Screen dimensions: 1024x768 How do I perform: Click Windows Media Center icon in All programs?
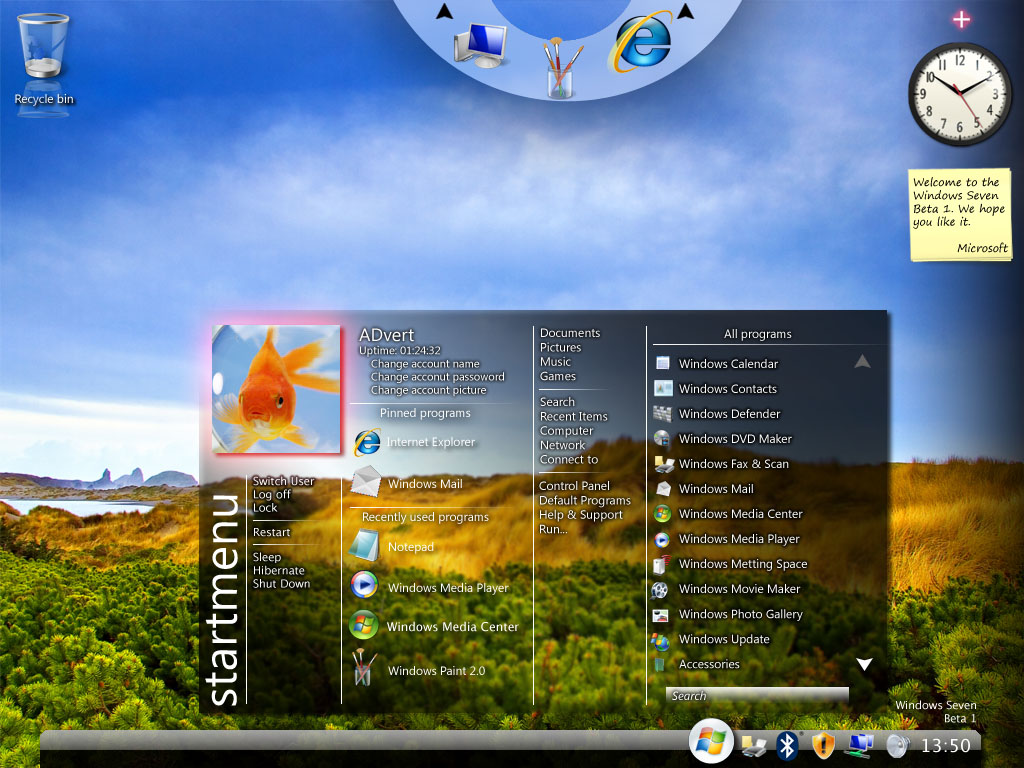(x=662, y=514)
